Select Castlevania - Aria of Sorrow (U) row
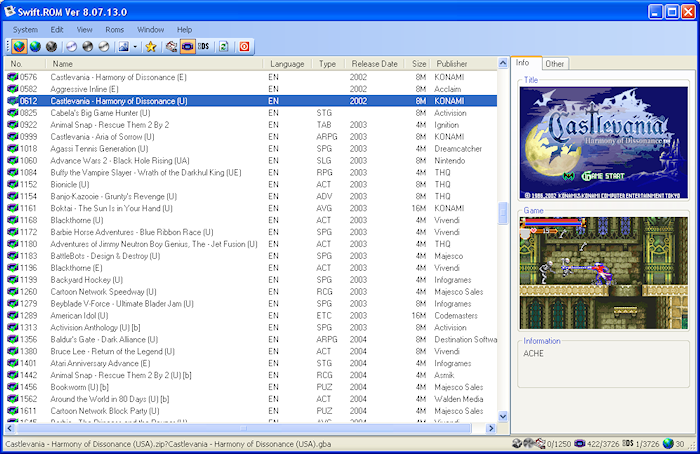 (251, 137)
